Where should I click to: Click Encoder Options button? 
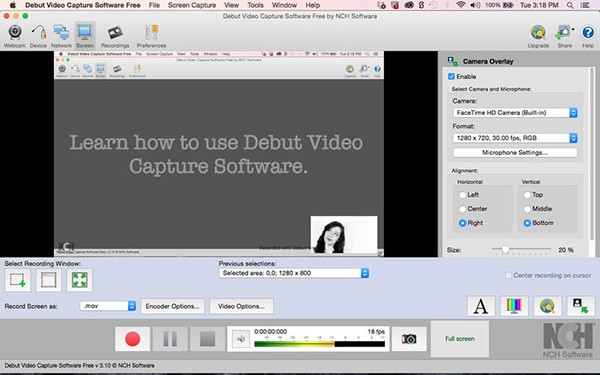(x=173, y=306)
